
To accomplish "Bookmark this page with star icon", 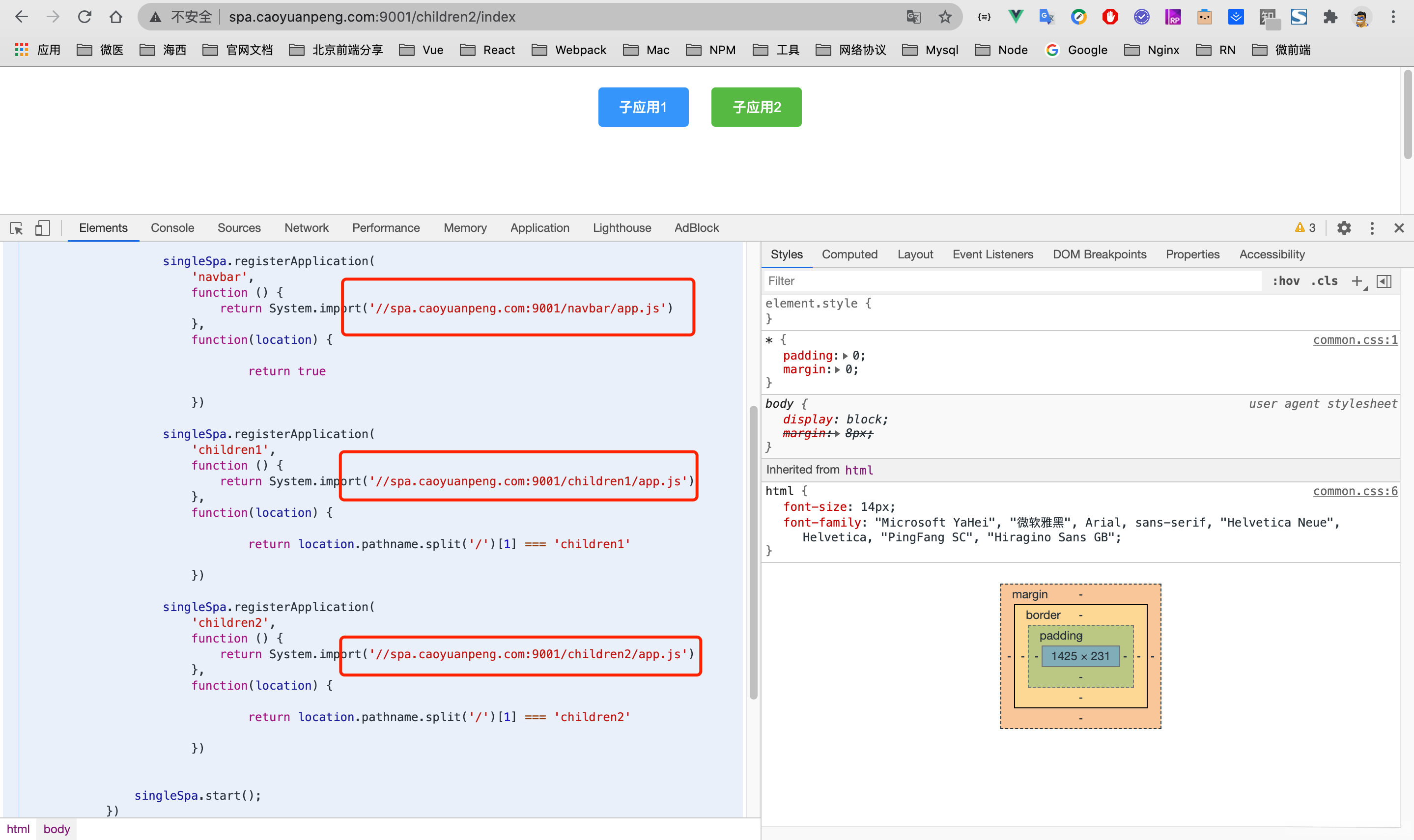I will (945, 17).
